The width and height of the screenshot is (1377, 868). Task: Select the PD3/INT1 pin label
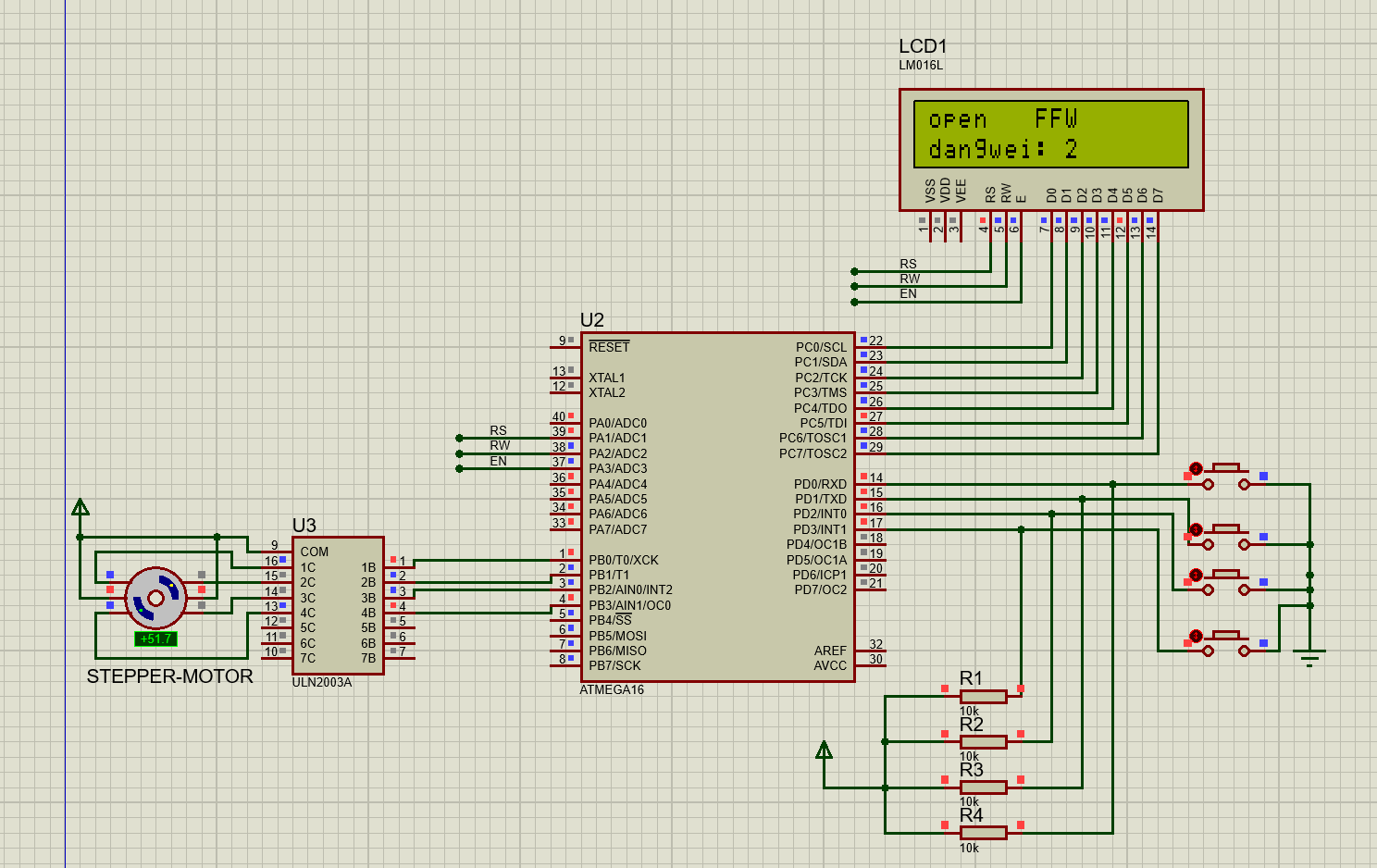(820, 529)
